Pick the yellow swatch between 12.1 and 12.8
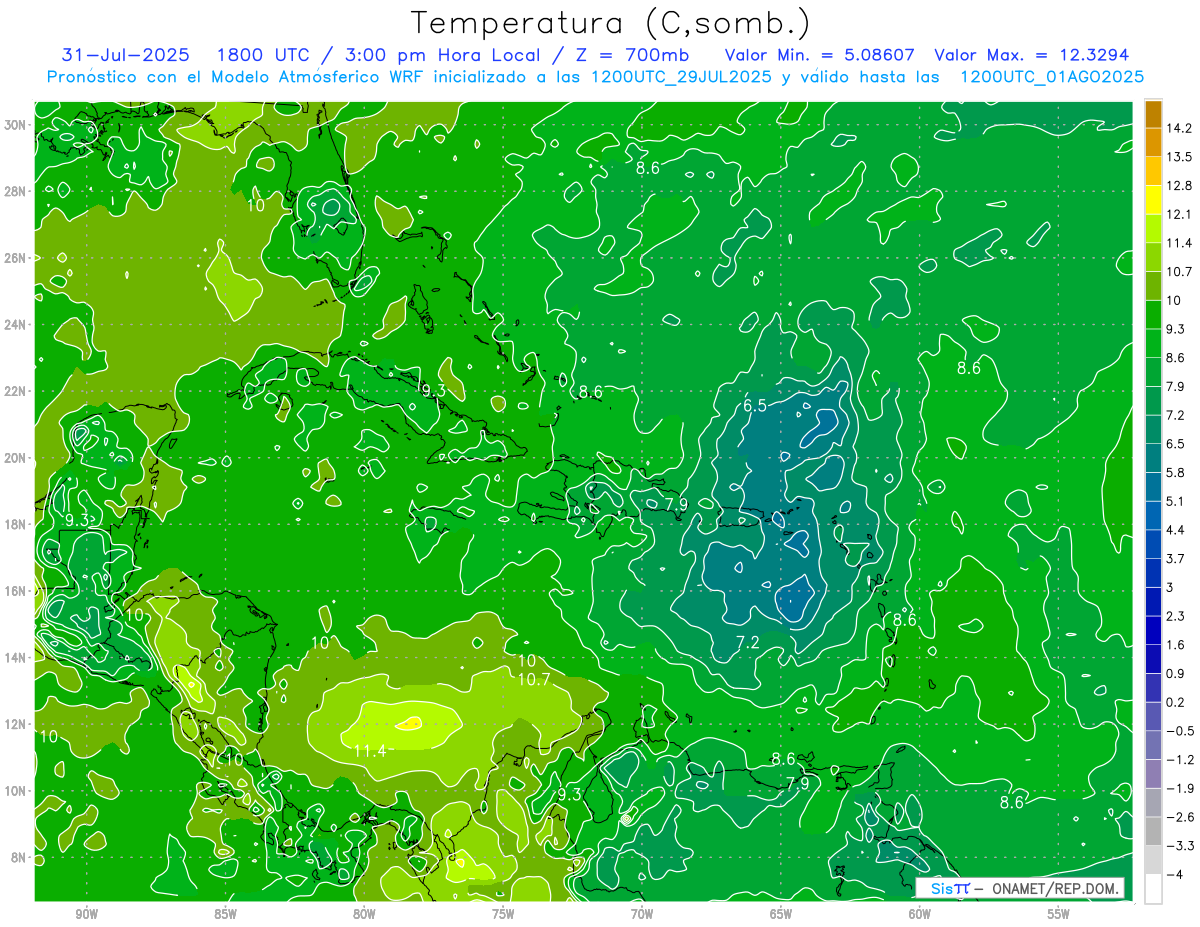 point(1153,200)
